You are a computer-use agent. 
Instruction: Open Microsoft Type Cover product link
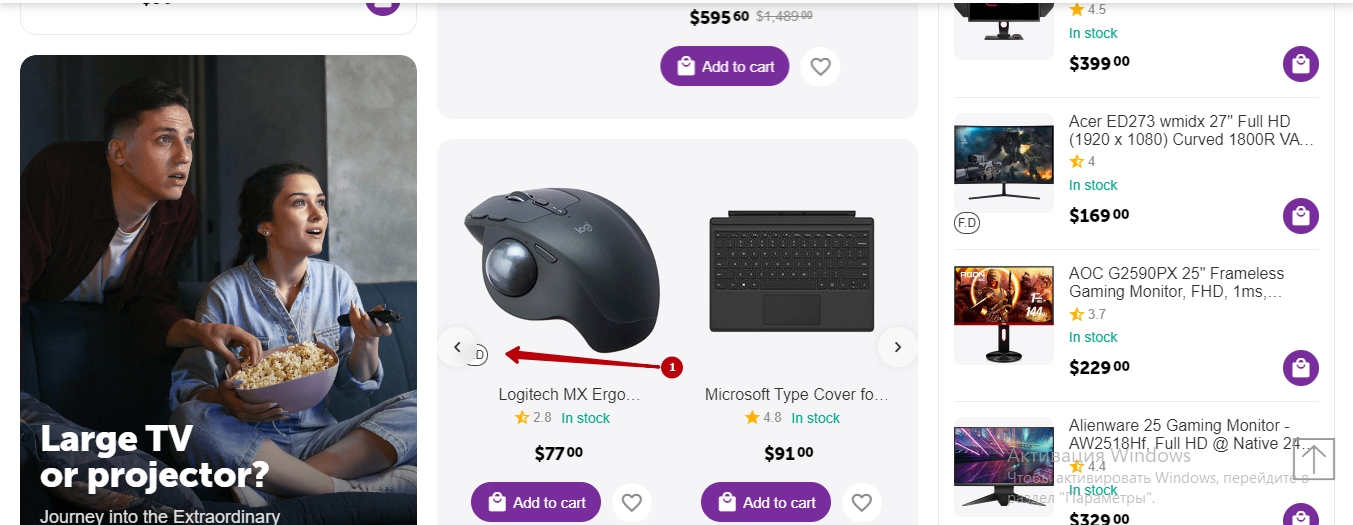pyautogui.click(x=796, y=395)
